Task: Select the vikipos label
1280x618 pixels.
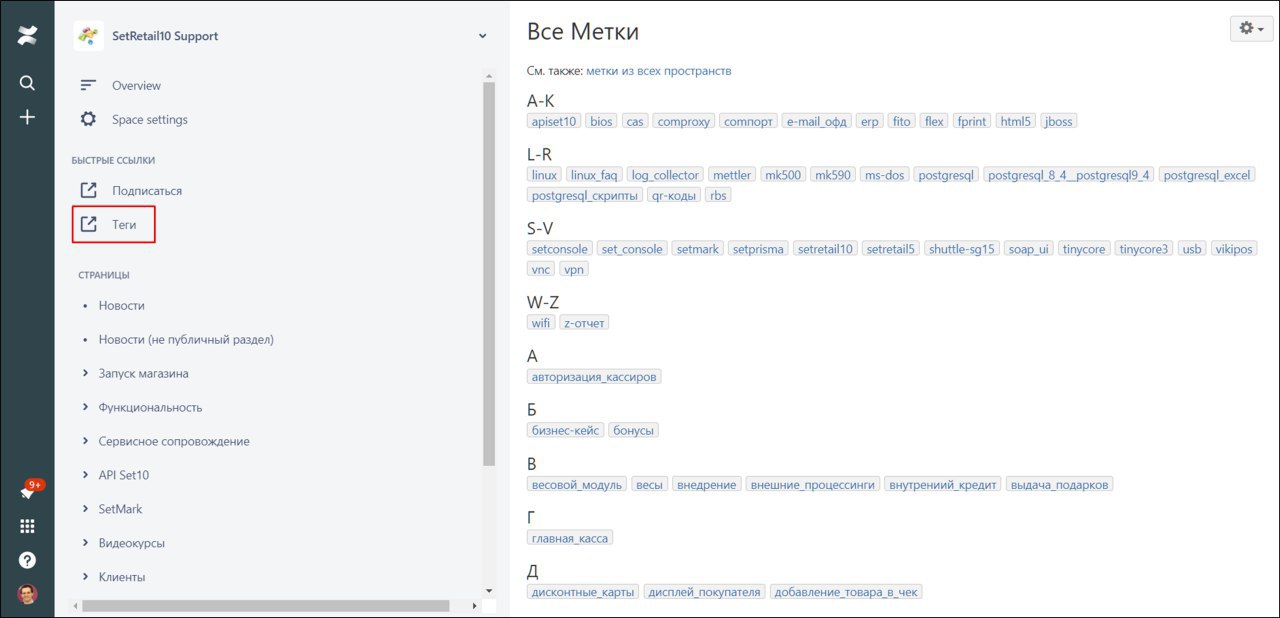Action: [x=1234, y=249]
